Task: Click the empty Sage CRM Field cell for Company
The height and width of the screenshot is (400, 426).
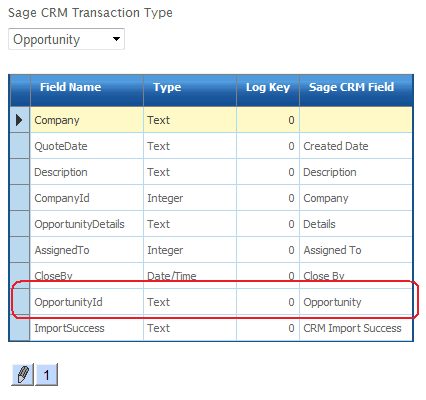Action: tap(356, 120)
